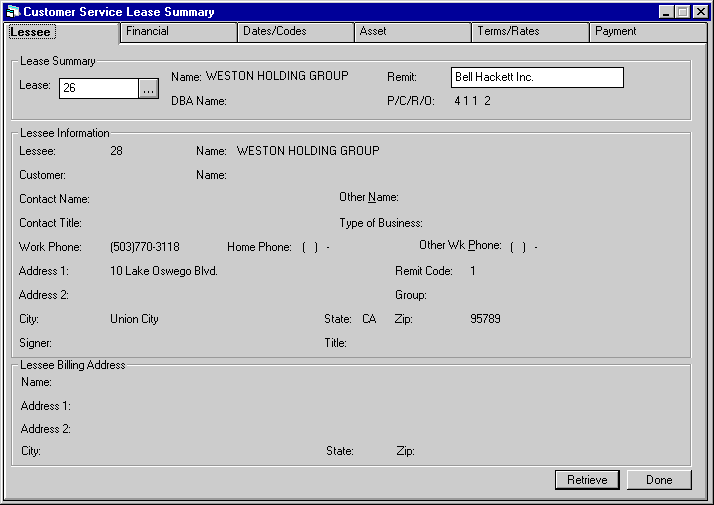Go to the Payment tab
The height and width of the screenshot is (505, 714).
(x=648, y=32)
